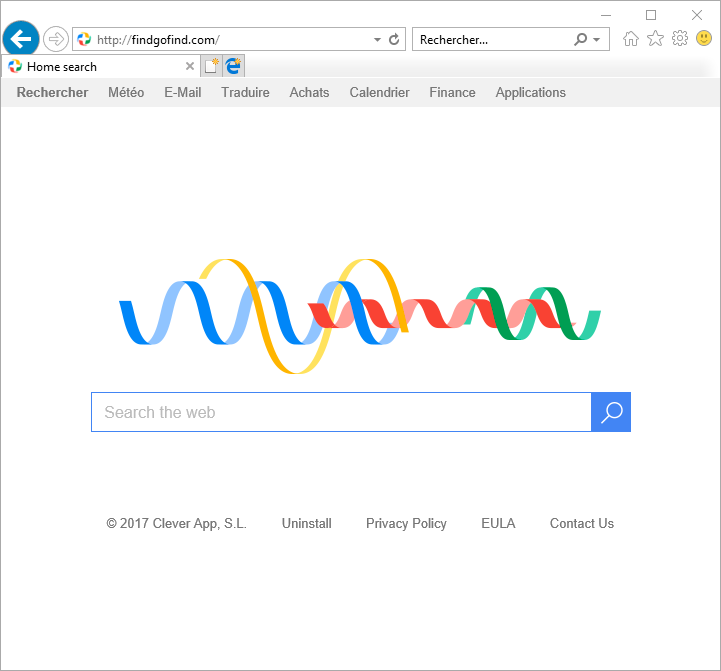Expand the search provider dropdown arrow

point(597,40)
